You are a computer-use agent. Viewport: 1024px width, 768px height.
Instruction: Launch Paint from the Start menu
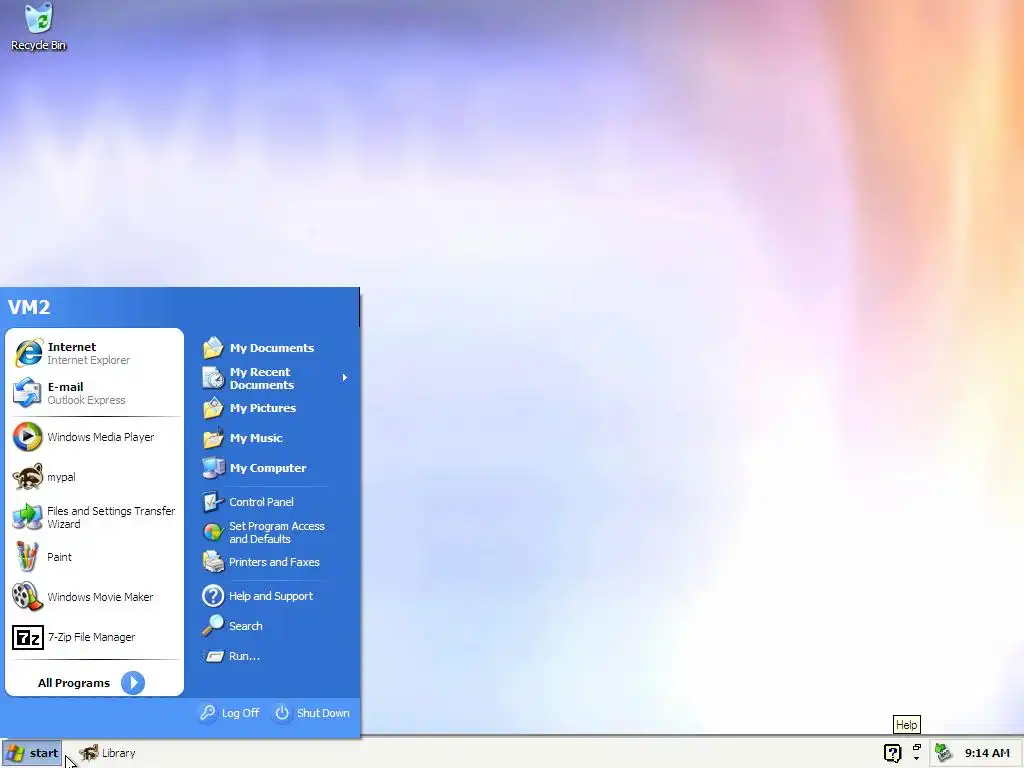95,557
